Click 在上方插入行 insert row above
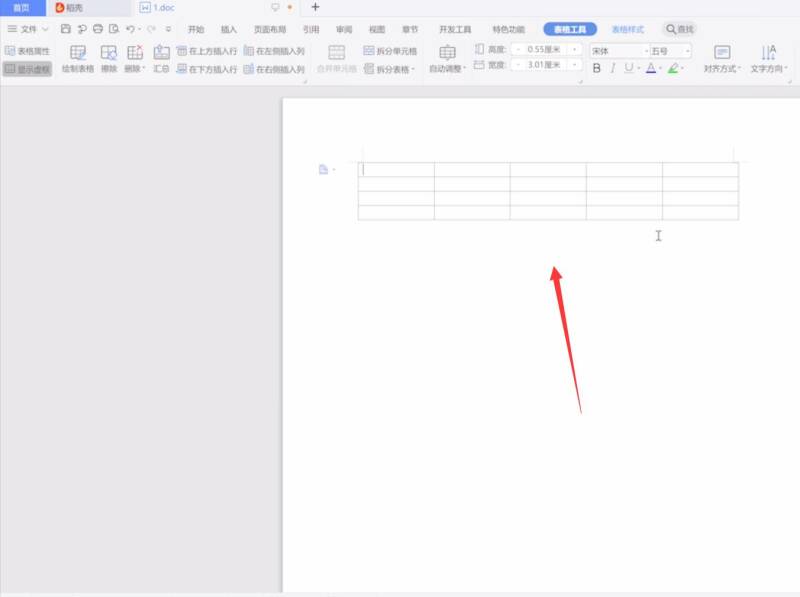Viewport: 800px width, 597px height. pyautogui.click(x=207, y=51)
